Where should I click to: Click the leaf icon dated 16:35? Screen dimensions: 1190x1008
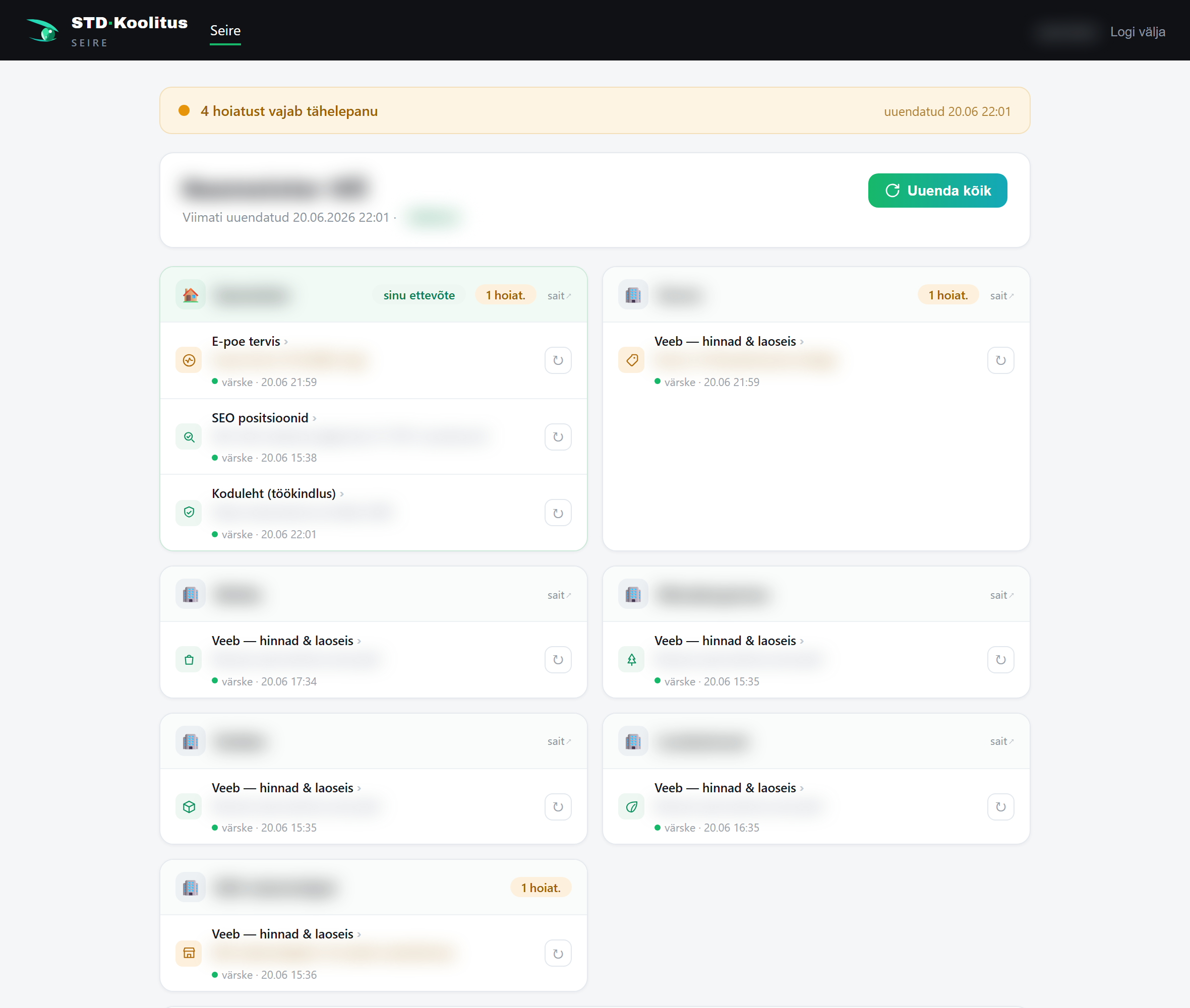pyautogui.click(x=632, y=806)
